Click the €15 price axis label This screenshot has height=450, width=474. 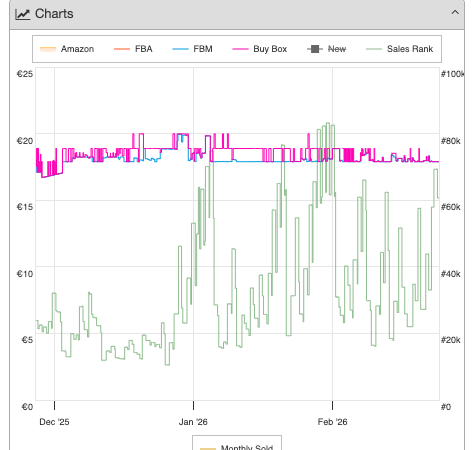pyautogui.click(x=25, y=207)
